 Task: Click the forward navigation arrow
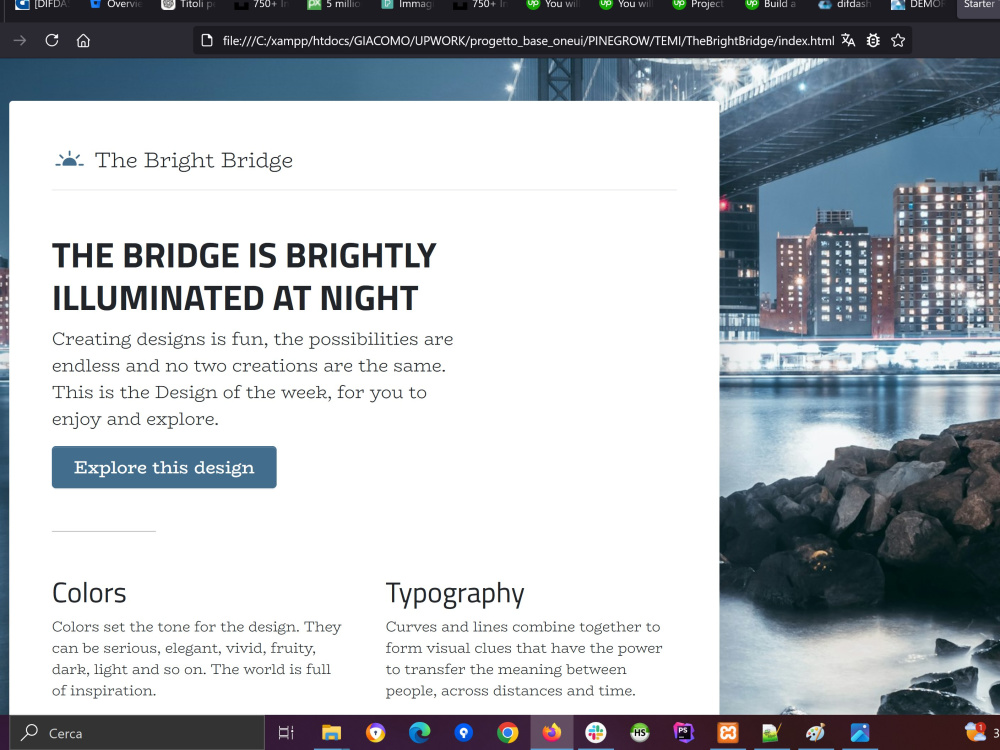click(x=20, y=41)
